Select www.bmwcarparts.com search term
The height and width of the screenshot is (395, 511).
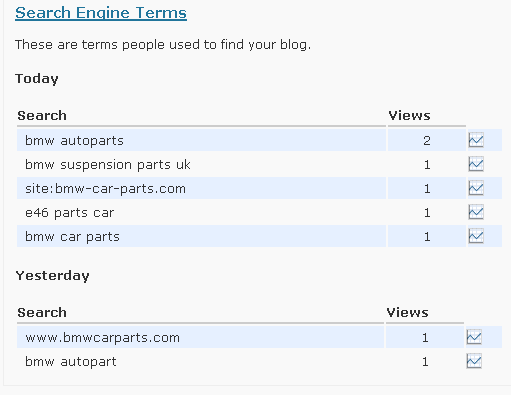click(x=103, y=338)
